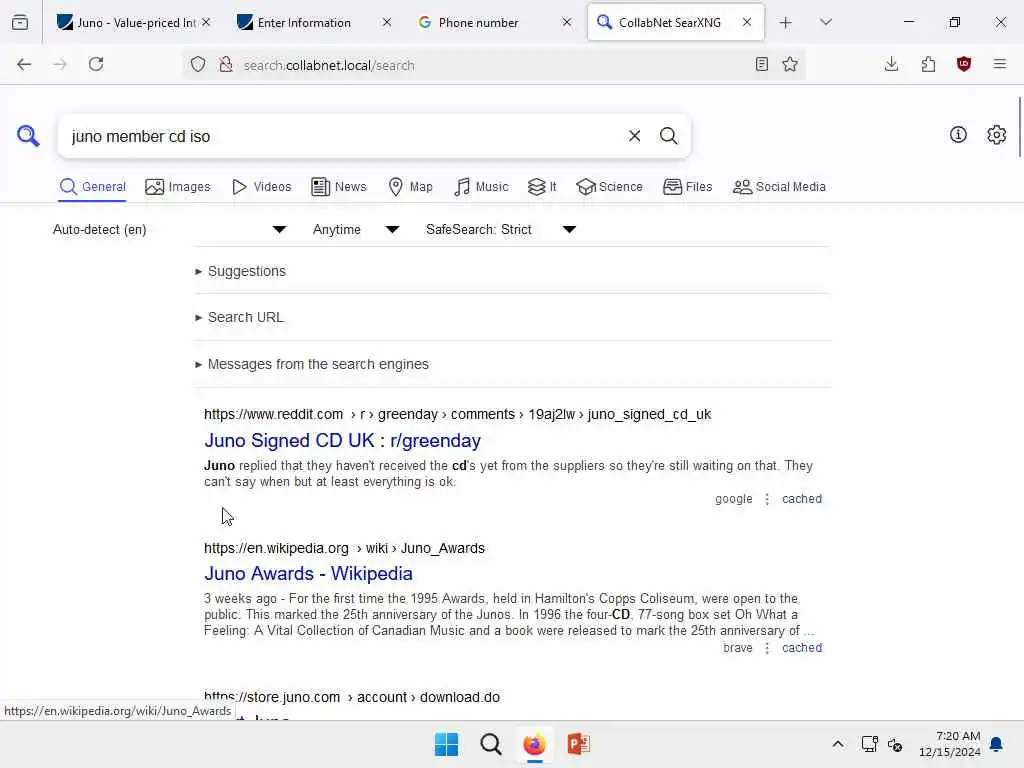The width and height of the screenshot is (1024, 768).
Task: Open cached link of Wikipedia result
Action: (x=802, y=648)
